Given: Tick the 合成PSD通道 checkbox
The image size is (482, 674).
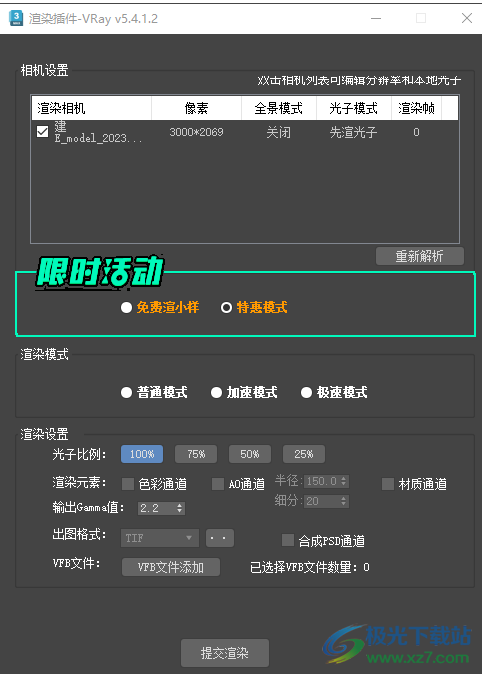Looking at the screenshot, I should pyautogui.click(x=288, y=540).
